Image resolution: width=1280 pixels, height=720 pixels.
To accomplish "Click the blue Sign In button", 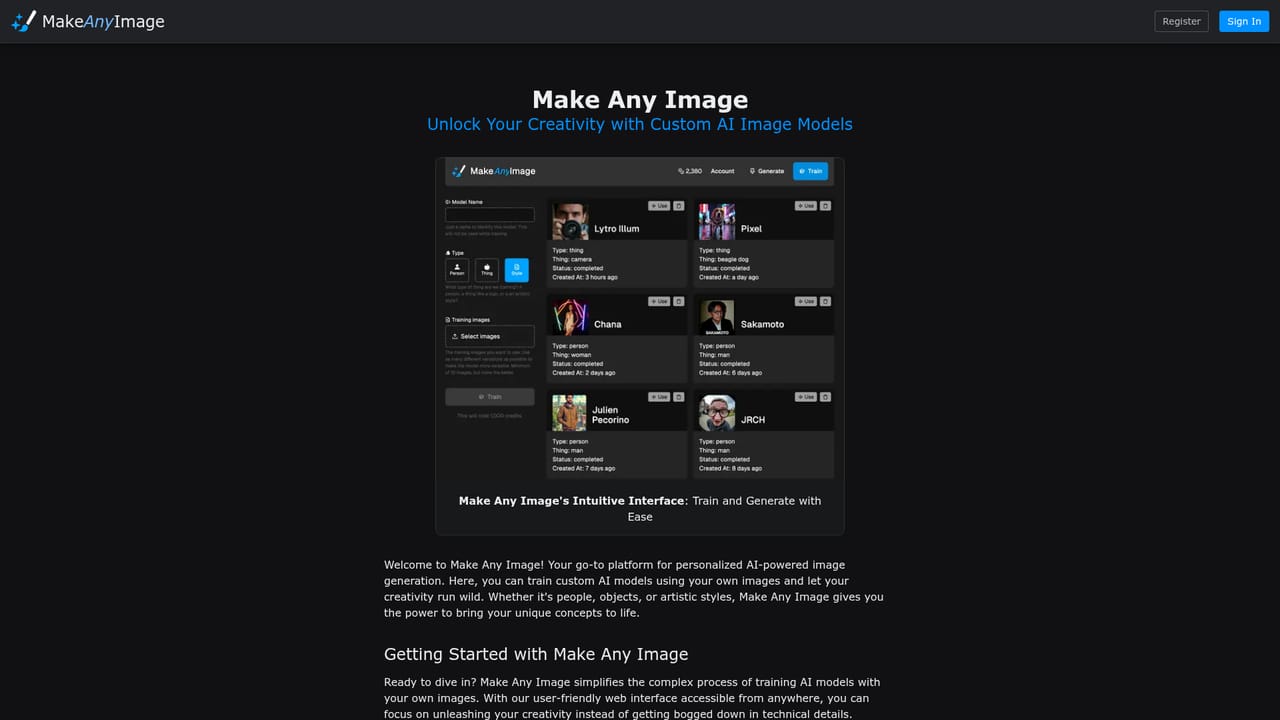I will click(x=1244, y=21).
